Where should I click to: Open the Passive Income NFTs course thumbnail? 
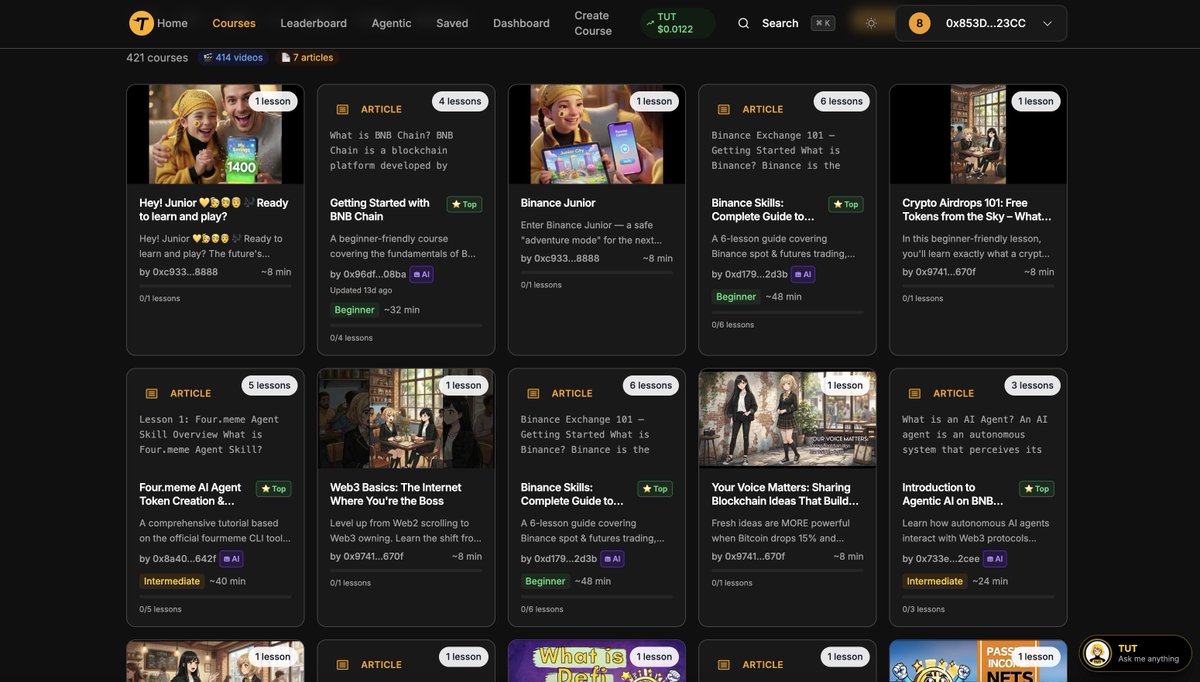978,661
